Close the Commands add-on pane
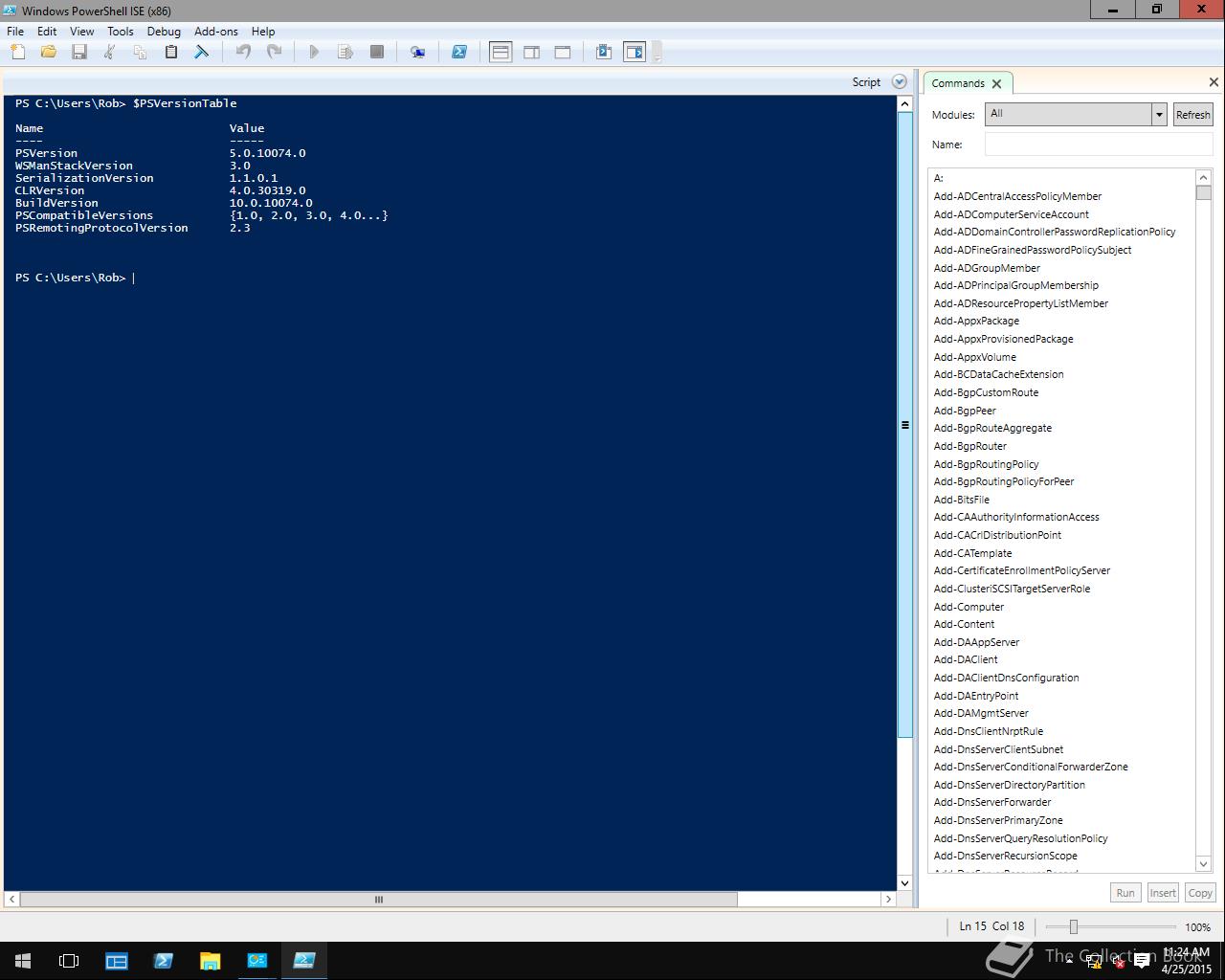 point(1214,82)
